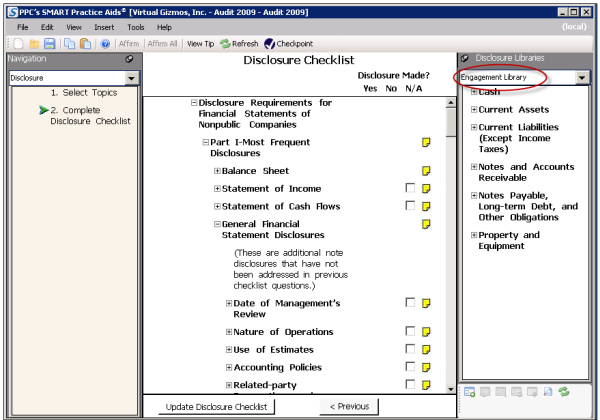Click the Help question mark icon
Viewport: 600px width, 420px height.
click(106, 42)
